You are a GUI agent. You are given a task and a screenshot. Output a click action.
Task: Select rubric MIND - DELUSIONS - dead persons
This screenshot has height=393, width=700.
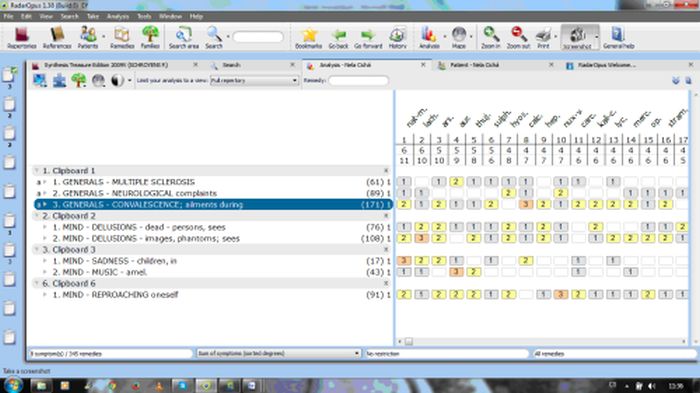(x=213, y=227)
